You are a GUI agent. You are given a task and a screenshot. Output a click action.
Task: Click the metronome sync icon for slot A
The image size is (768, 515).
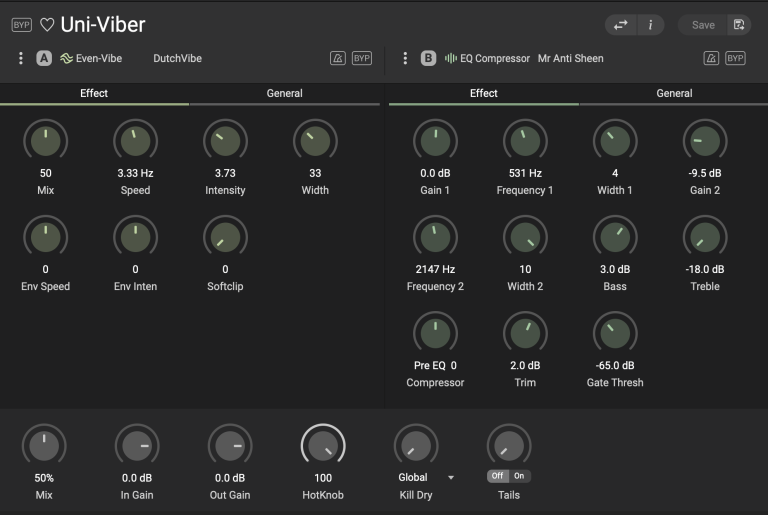[337, 58]
